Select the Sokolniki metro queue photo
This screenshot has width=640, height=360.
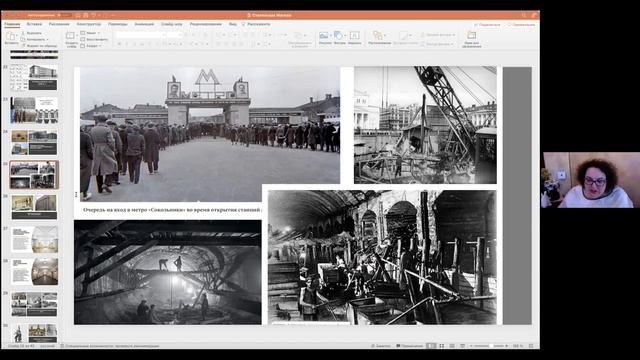coord(210,134)
